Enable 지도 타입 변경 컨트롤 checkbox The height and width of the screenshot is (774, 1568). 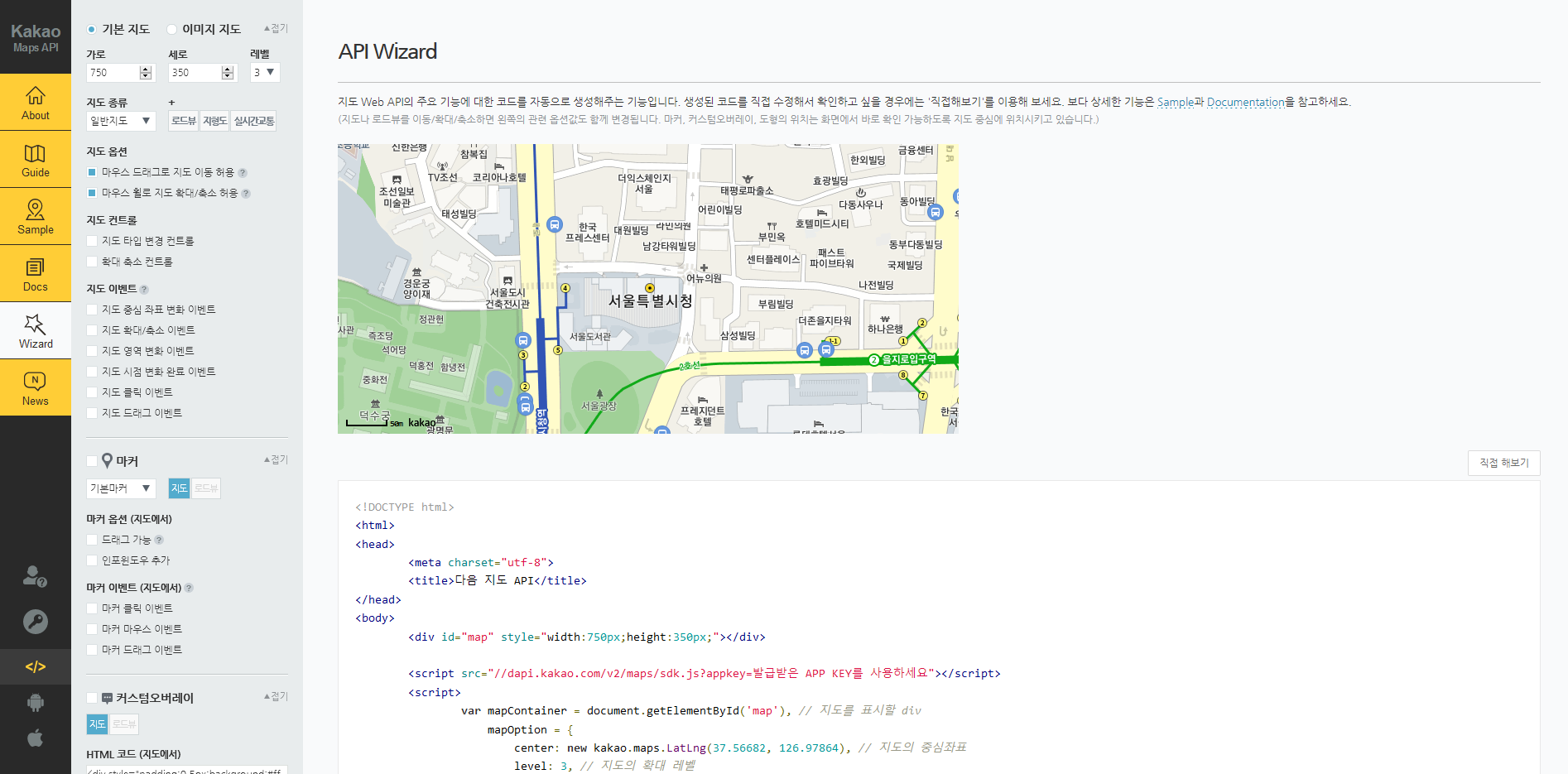pyautogui.click(x=92, y=241)
